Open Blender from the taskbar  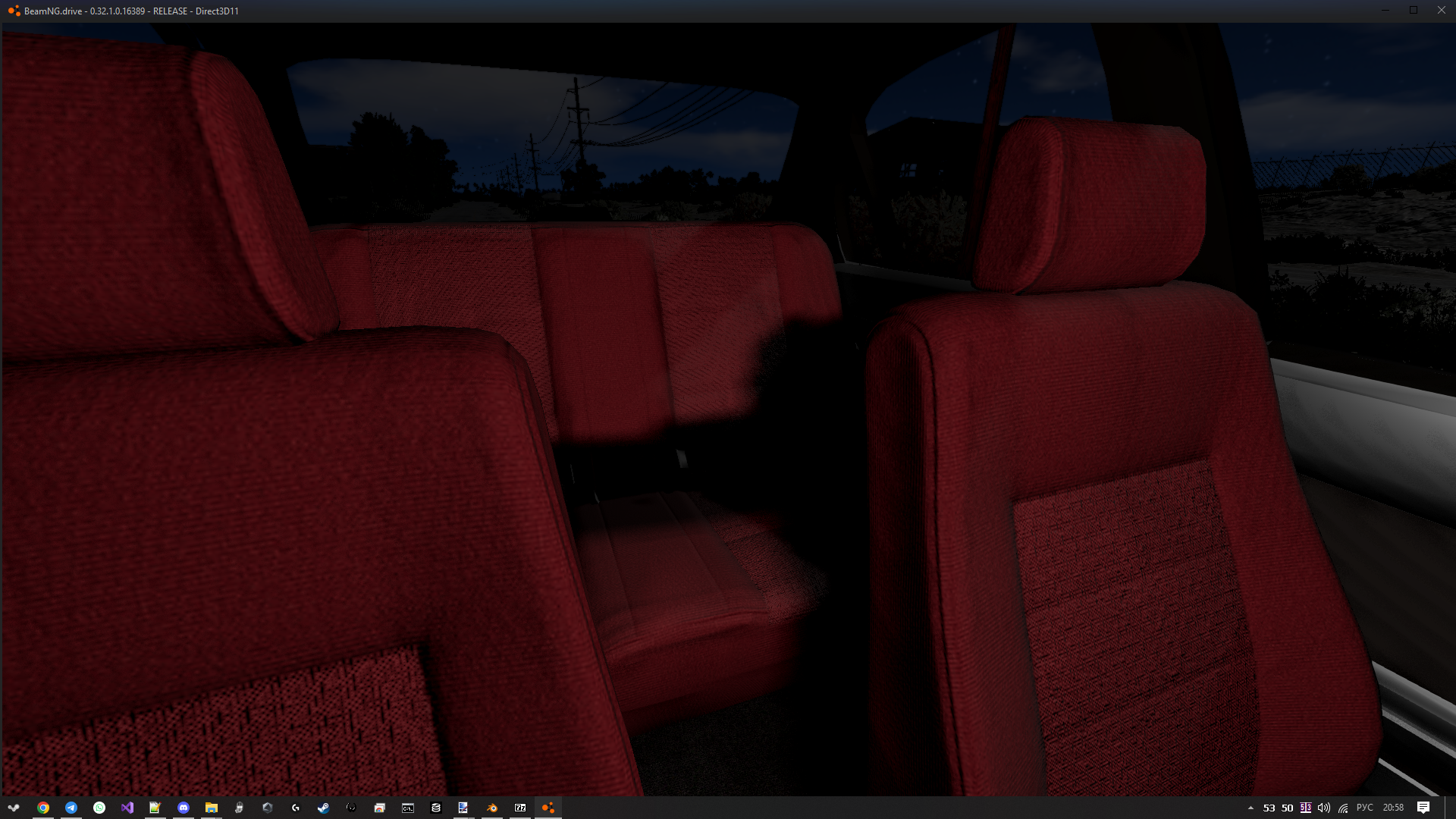(492, 808)
